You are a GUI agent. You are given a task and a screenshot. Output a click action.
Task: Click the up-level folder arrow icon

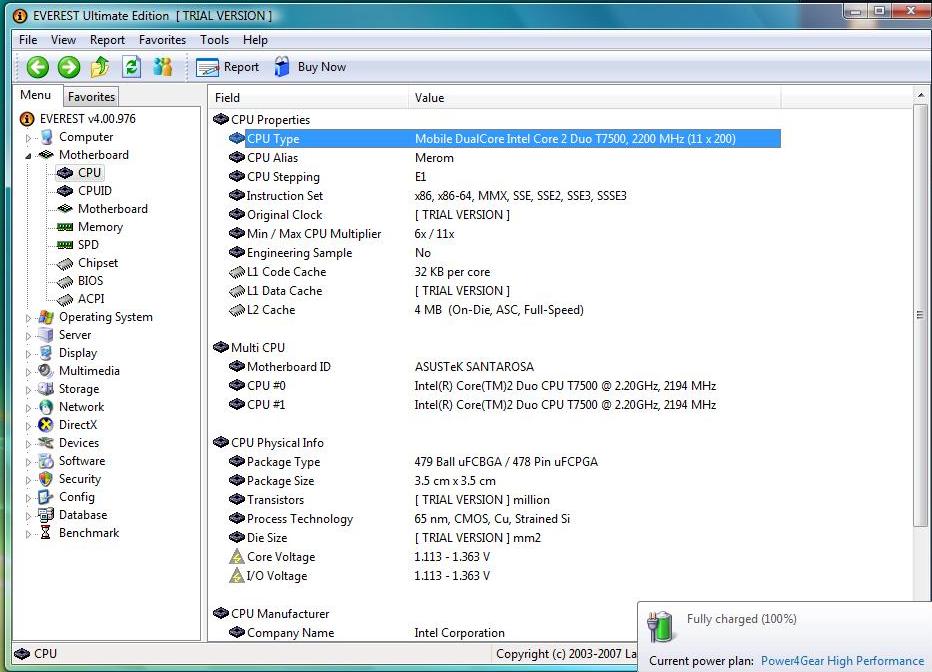tap(100, 67)
